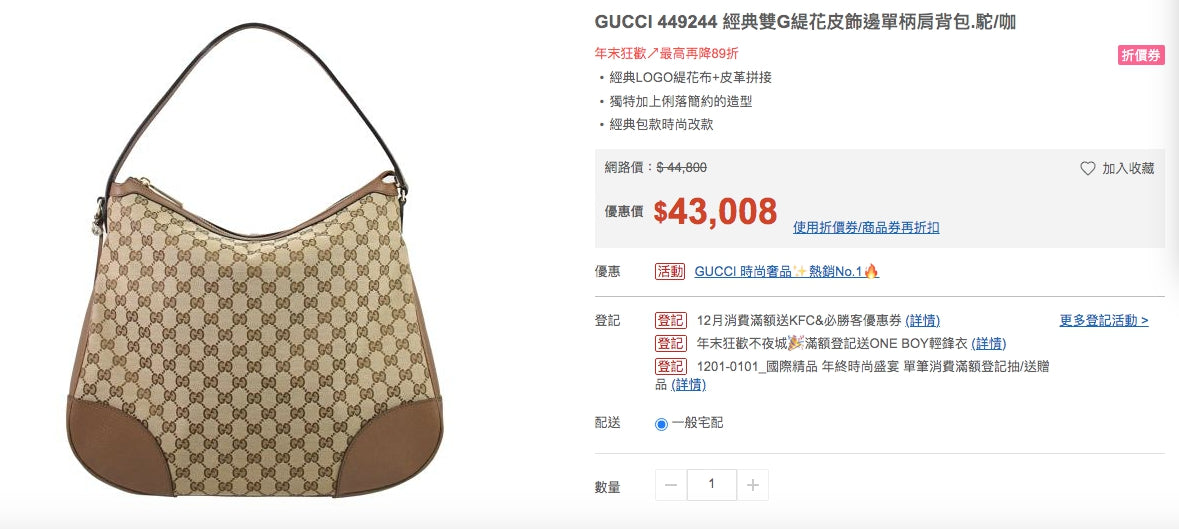Open 詳情 for 國際精品 年終時尚盛宴 offer
This screenshot has width=1179, height=529.
689,385
